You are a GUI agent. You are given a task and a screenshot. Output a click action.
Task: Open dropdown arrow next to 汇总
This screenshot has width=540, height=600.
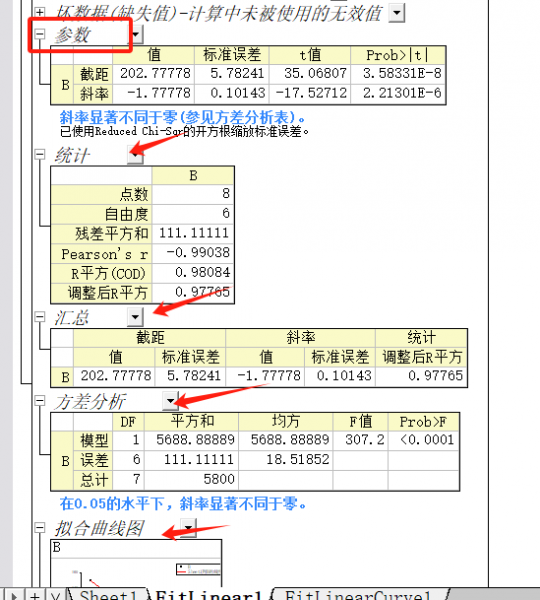(x=135, y=317)
